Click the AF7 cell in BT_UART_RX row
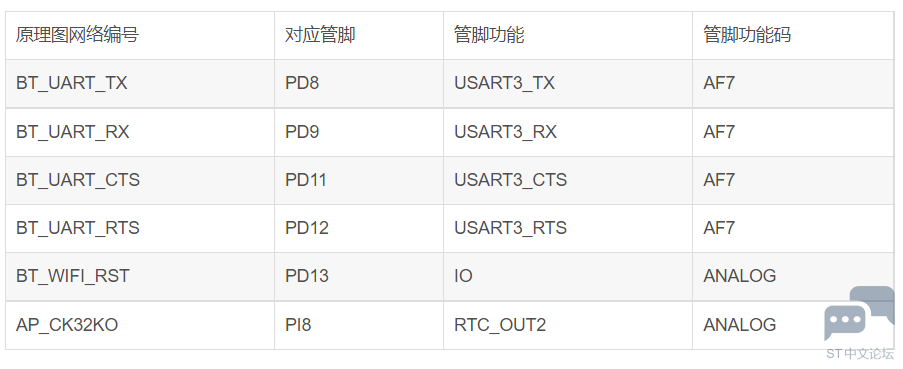The width and height of the screenshot is (903, 369). pos(793,132)
